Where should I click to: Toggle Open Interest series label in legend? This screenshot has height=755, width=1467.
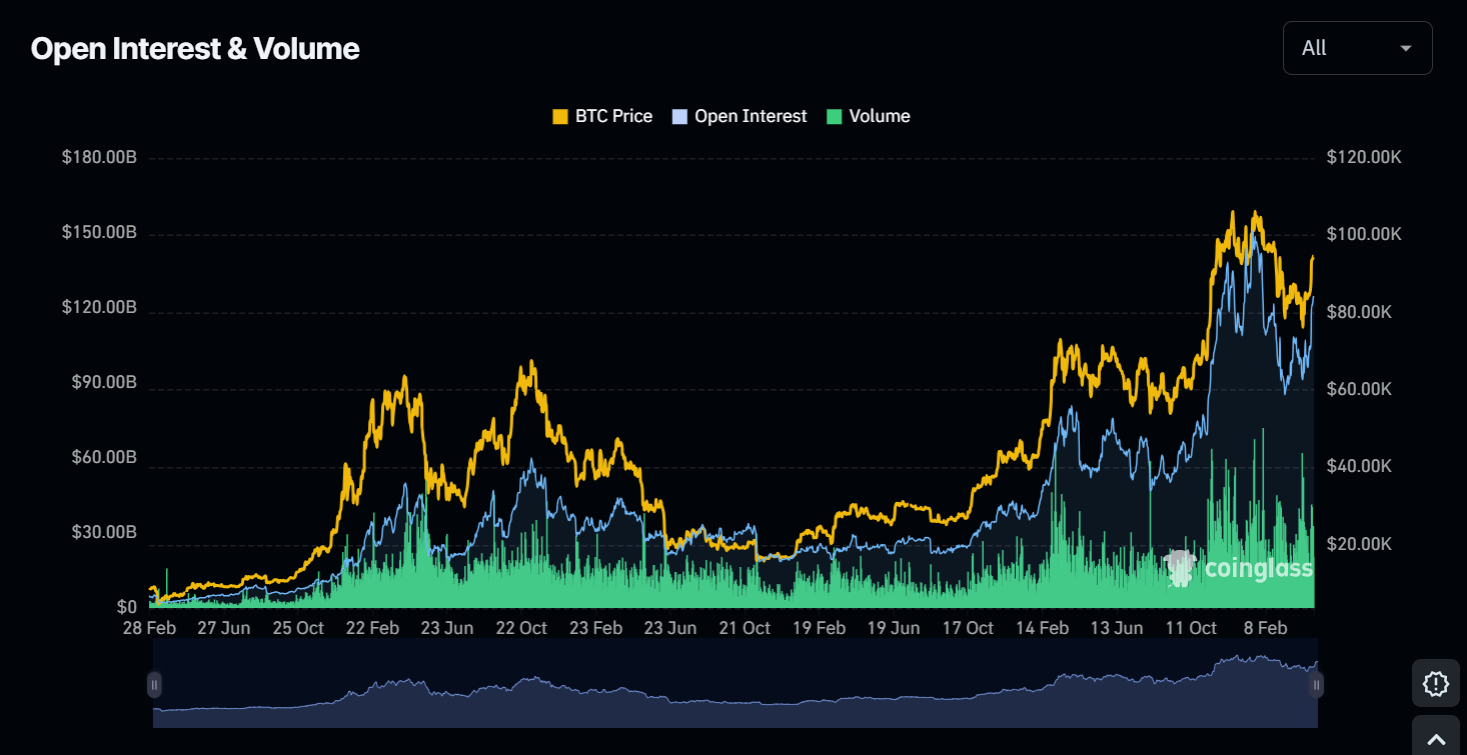tap(750, 116)
